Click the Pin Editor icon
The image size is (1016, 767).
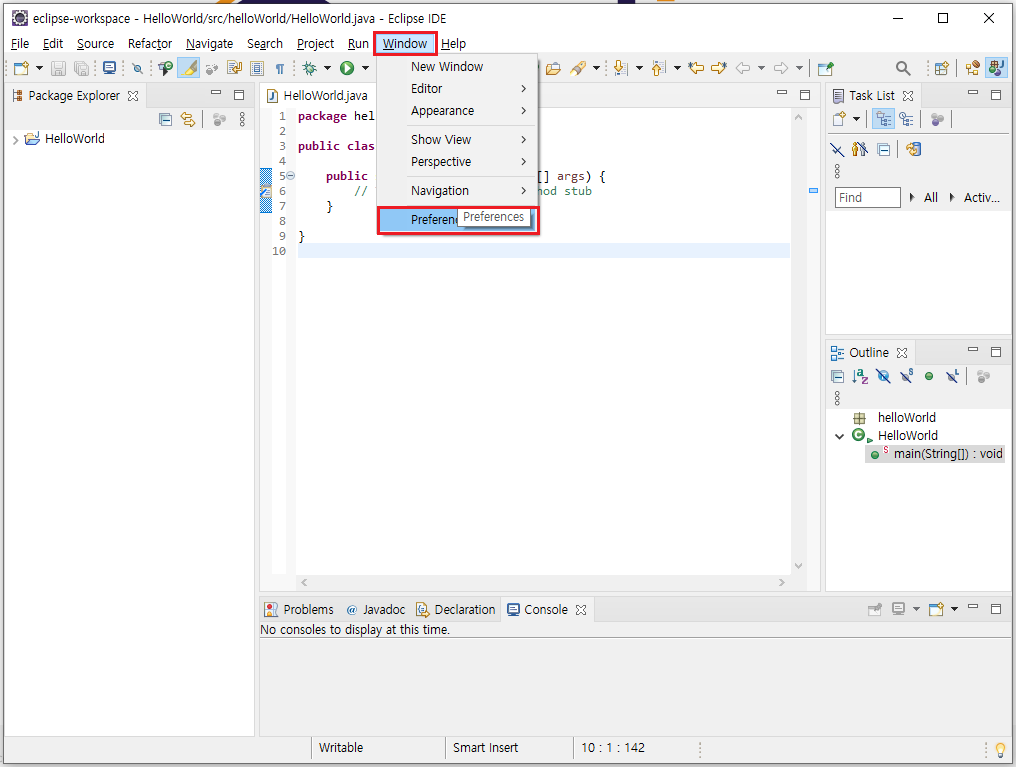(x=825, y=68)
